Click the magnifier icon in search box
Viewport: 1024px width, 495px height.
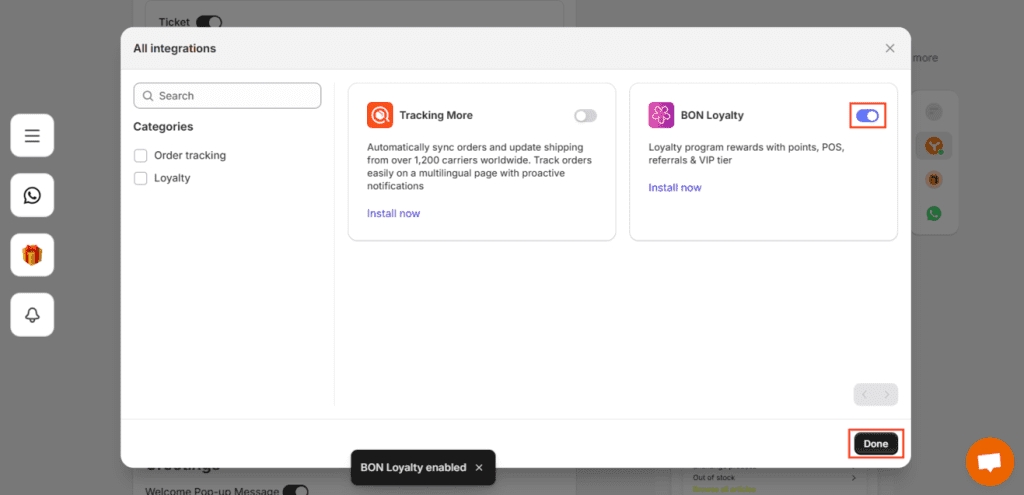coord(148,95)
